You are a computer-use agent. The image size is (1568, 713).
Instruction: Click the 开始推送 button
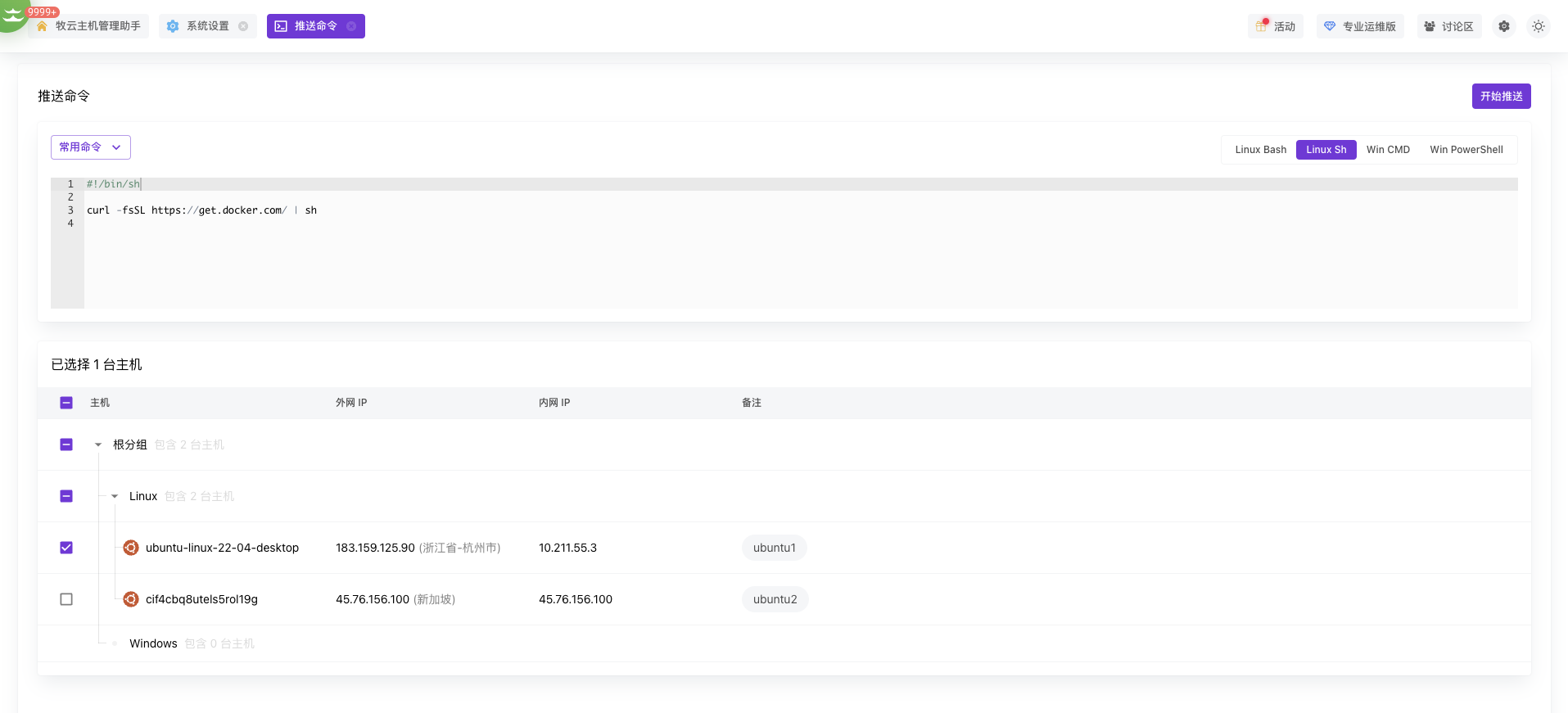coord(1502,96)
